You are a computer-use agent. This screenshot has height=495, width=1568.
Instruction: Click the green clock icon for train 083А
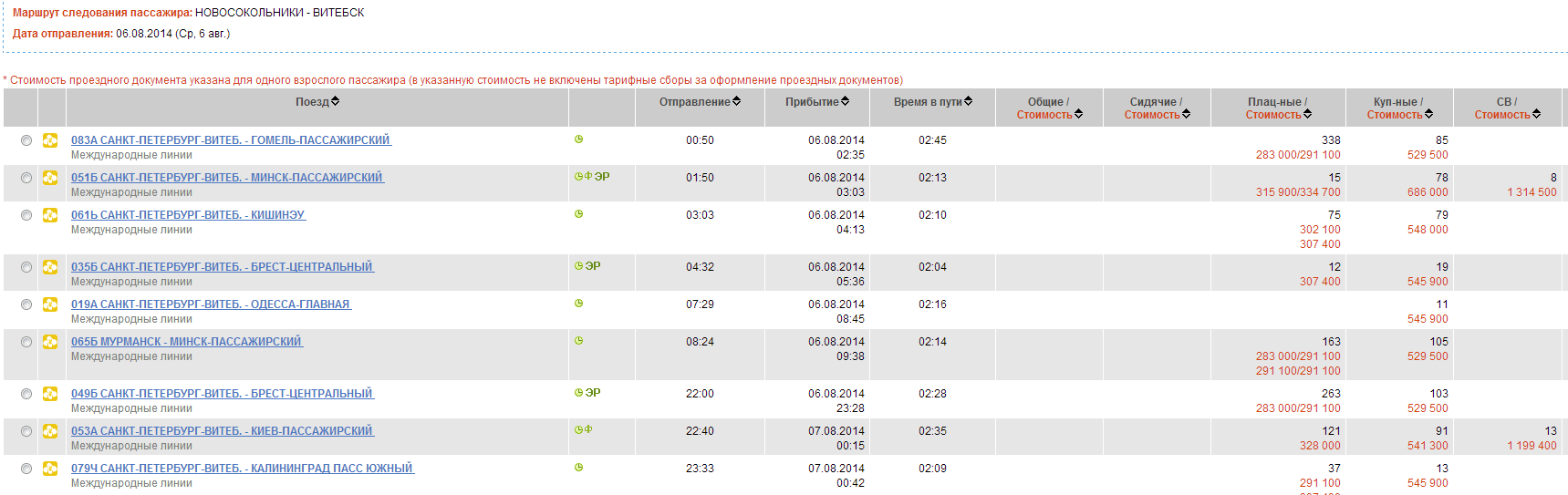point(578,139)
